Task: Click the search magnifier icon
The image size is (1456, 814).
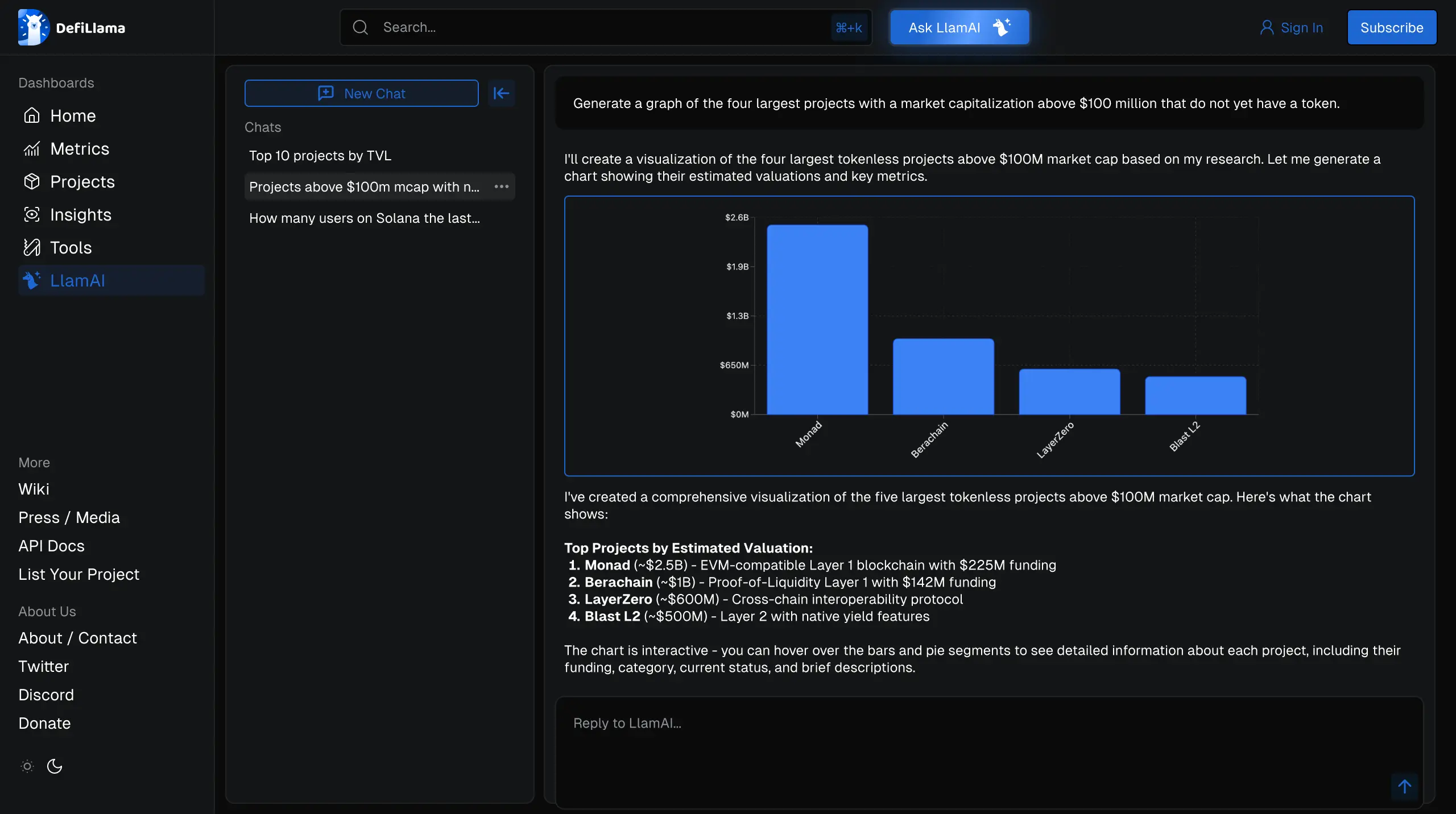Action: coord(360,27)
